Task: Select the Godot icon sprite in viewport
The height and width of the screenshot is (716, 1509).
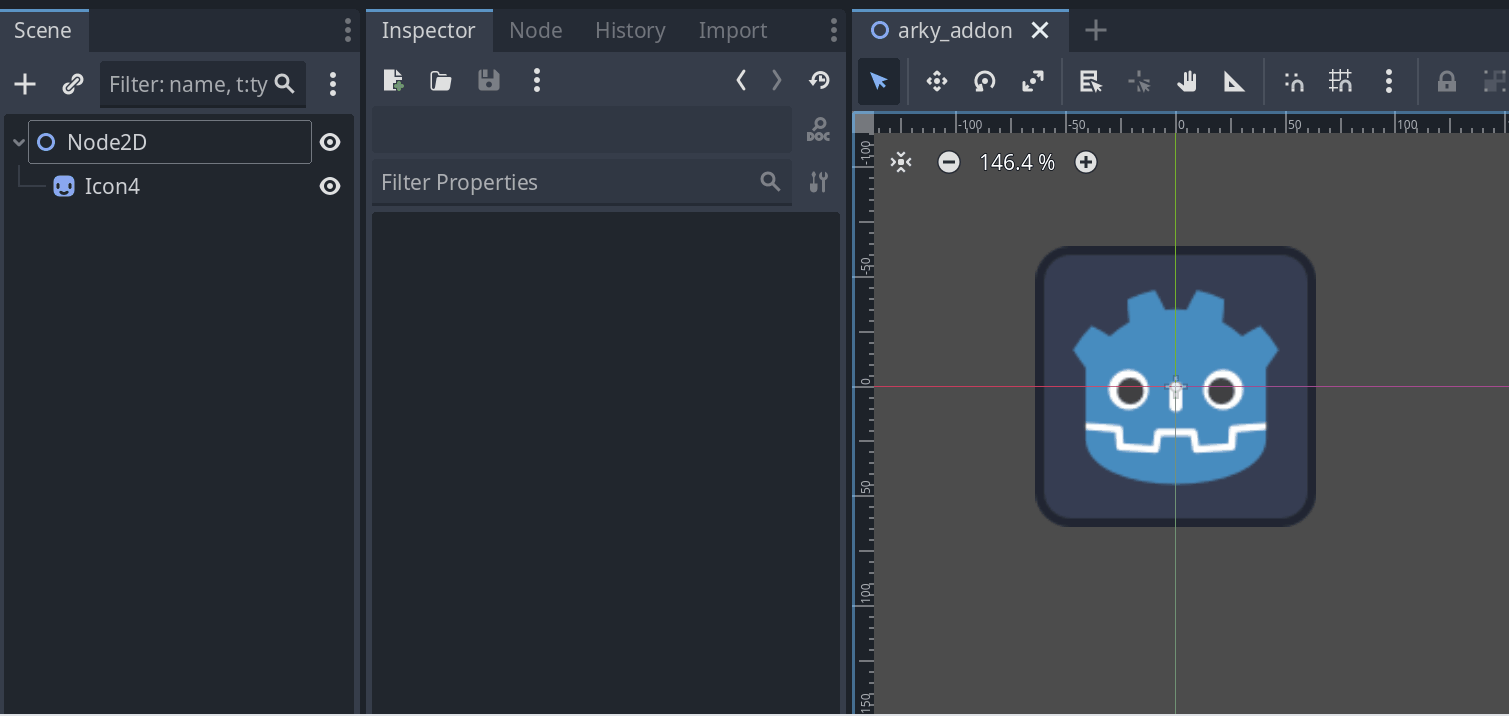Action: [x=1175, y=387]
